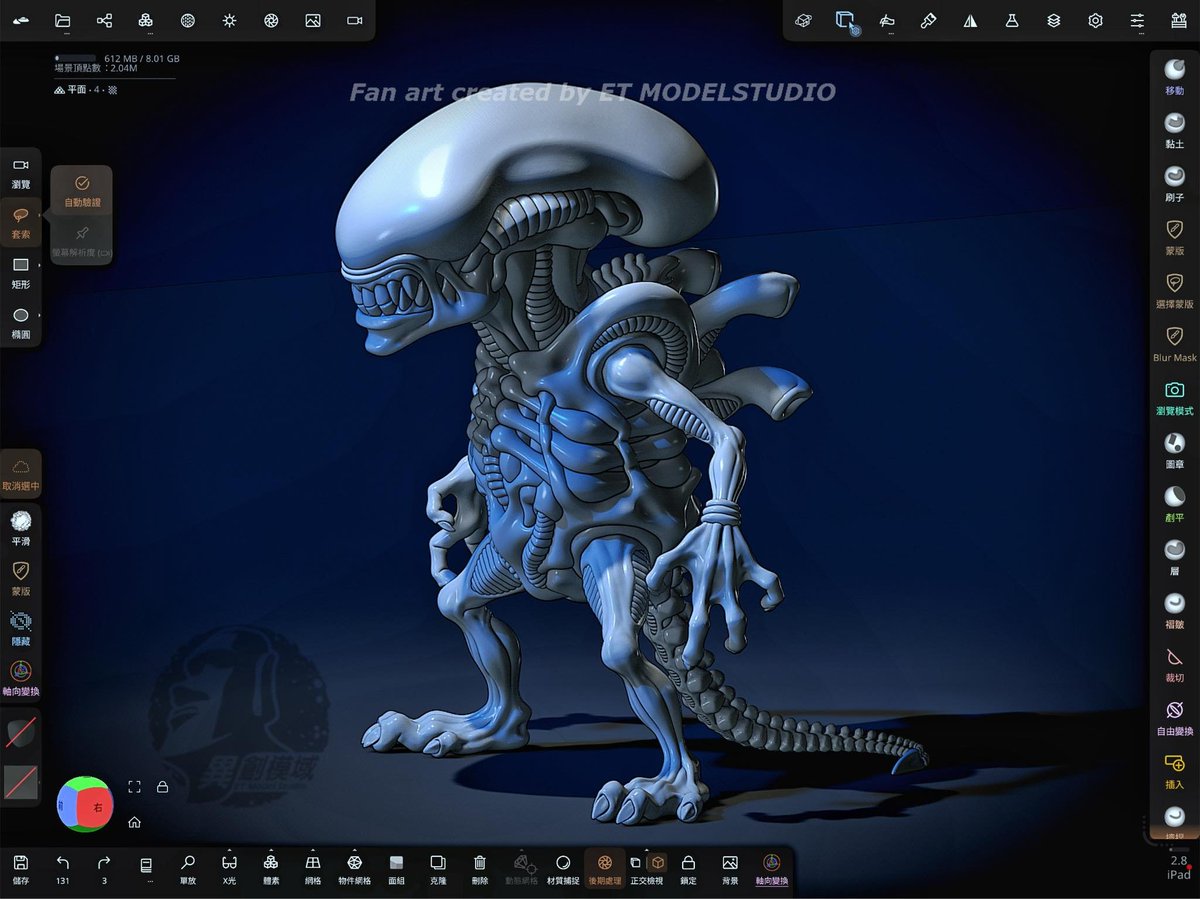Select the 黏土 clay tool
This screenshot has height=899, width=1200.
pyautogui.click(x=1175, y=129)
